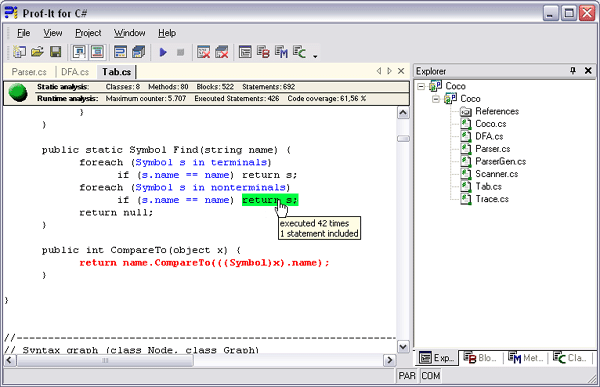Viewport: 600px width, 387px height.
Task: Select Tab.cs in the Explorer tree
Action: click(x=488, y=187)
